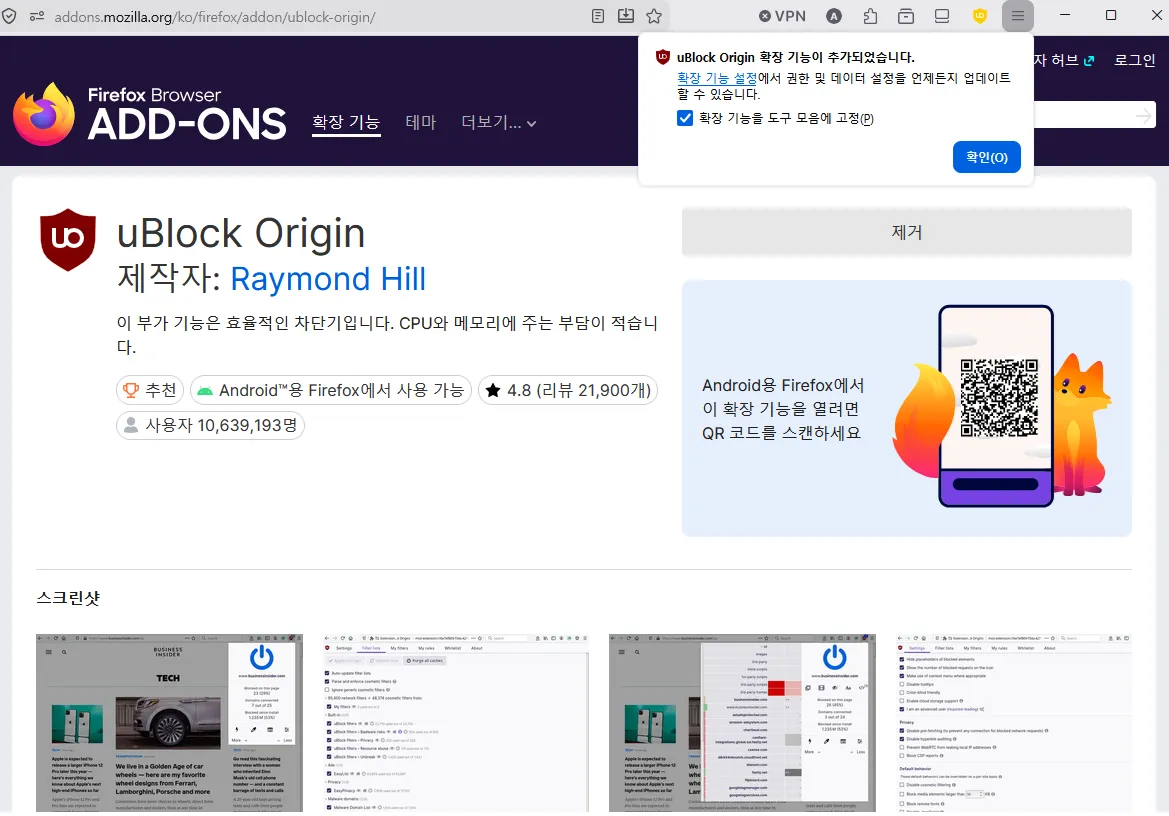Open the first screenshot thumbnail with TECH page

coord(169,723)
